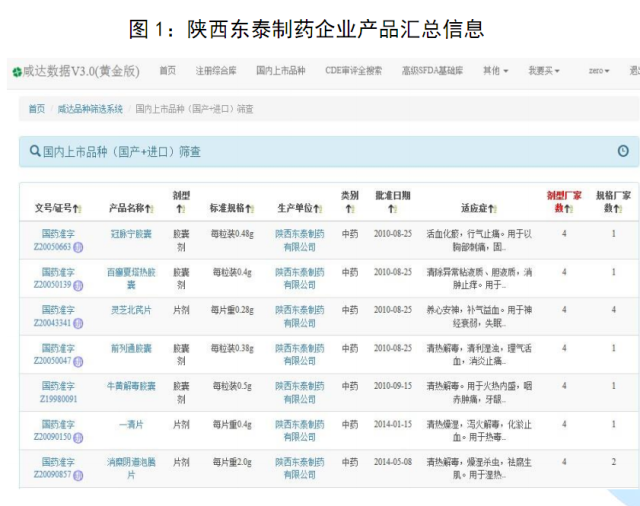Open the 其他 dropdown menu

tap(496, 71)
